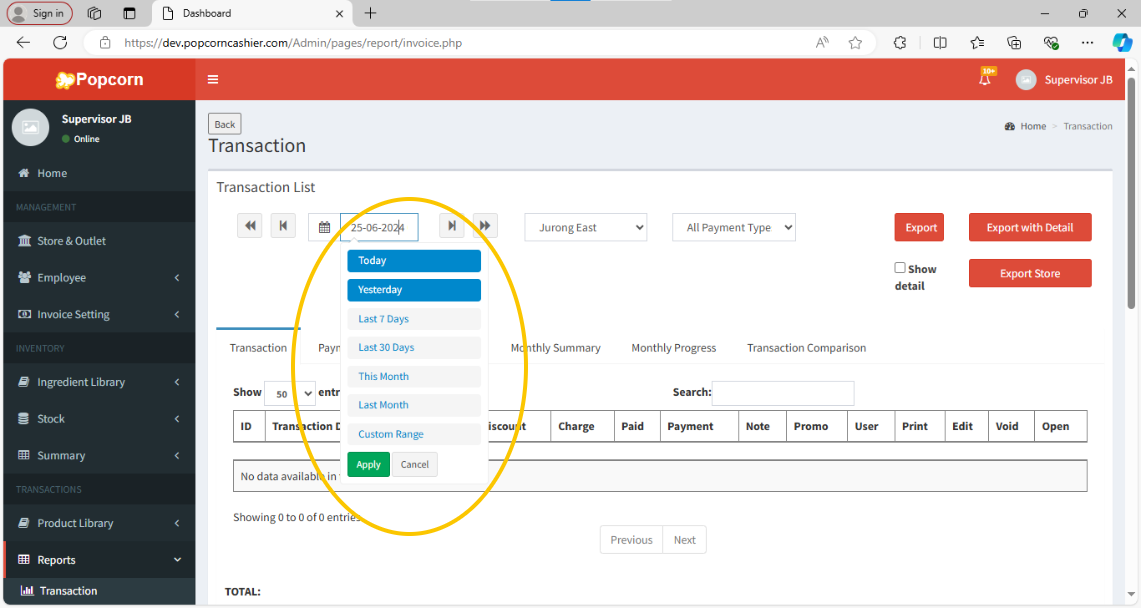Expand the Summary sidebar menu
This screenshot has width=1141, height=608.
click(x=100, y=455)
